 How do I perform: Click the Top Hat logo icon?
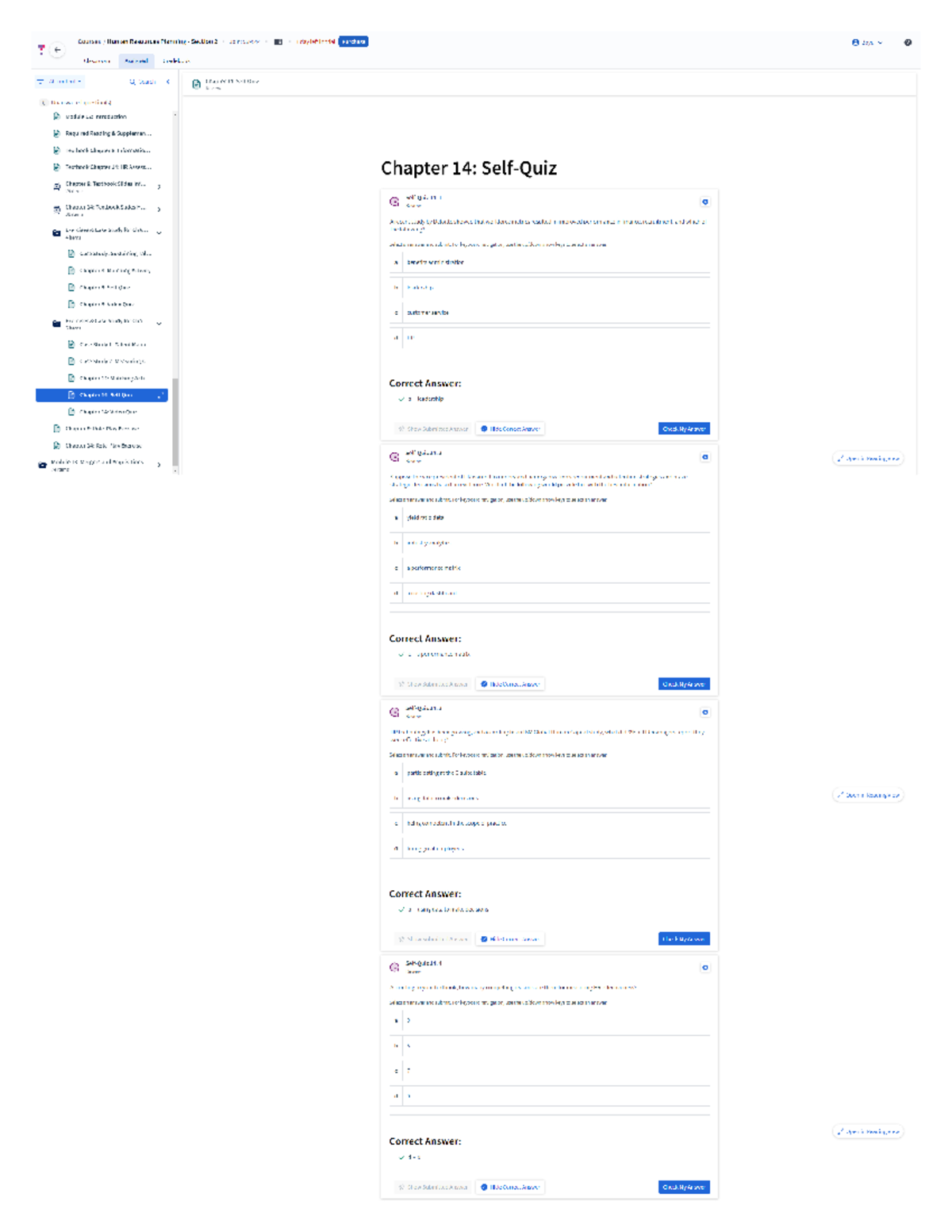(41, 49)
